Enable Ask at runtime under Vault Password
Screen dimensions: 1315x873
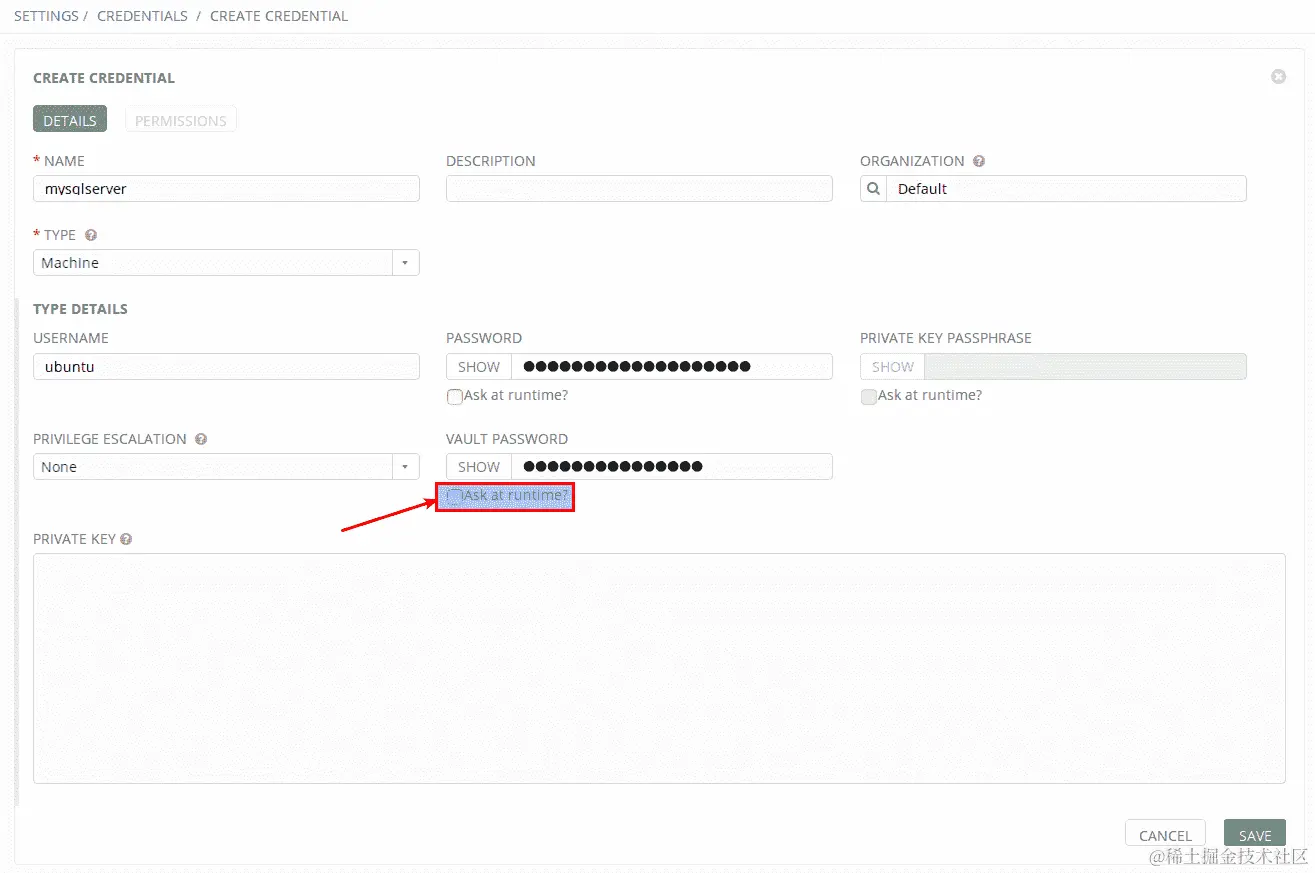point(455,496)
